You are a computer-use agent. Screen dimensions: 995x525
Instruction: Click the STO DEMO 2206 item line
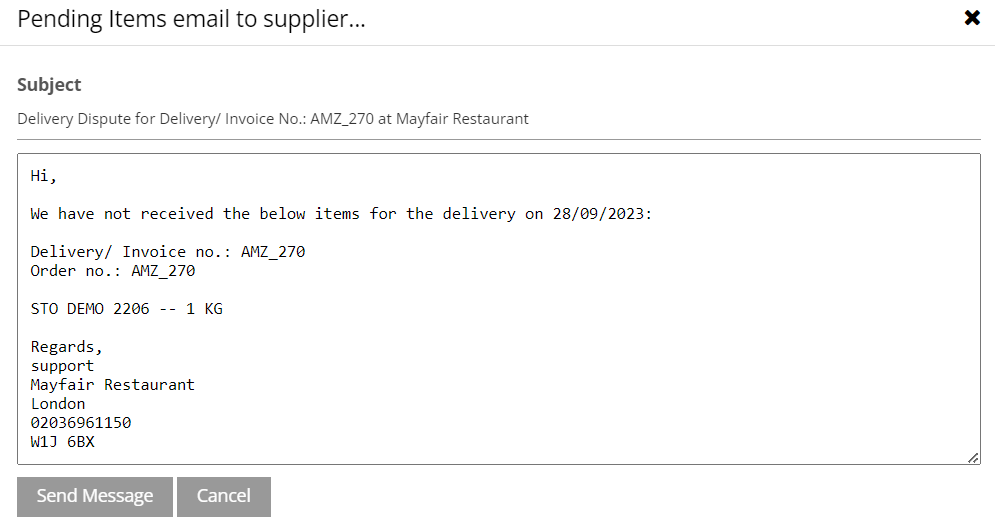(x=126, y=309)
